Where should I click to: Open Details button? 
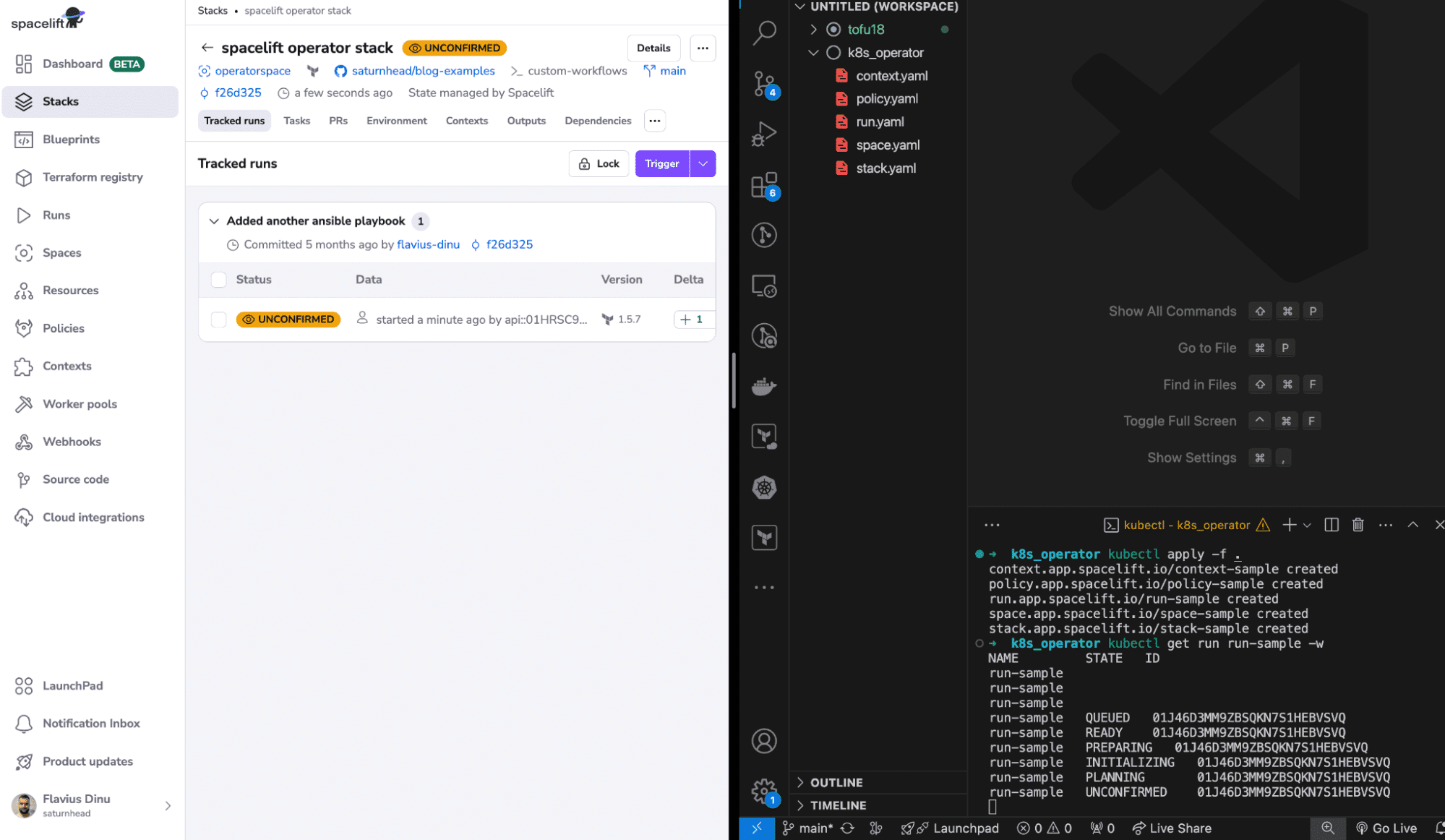(x=653, y=48)
